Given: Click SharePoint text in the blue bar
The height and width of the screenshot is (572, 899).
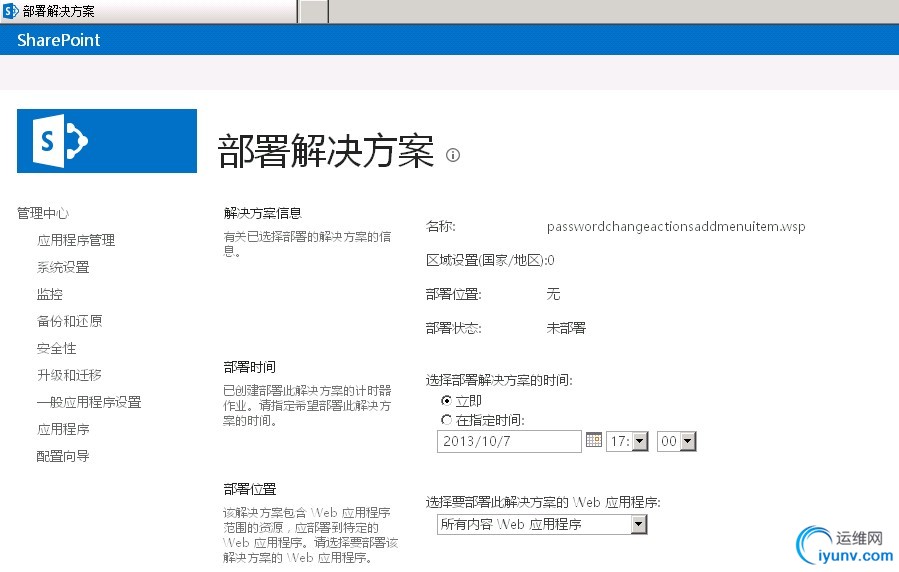Looking at the screenshot, I should [x=58, y=40].
